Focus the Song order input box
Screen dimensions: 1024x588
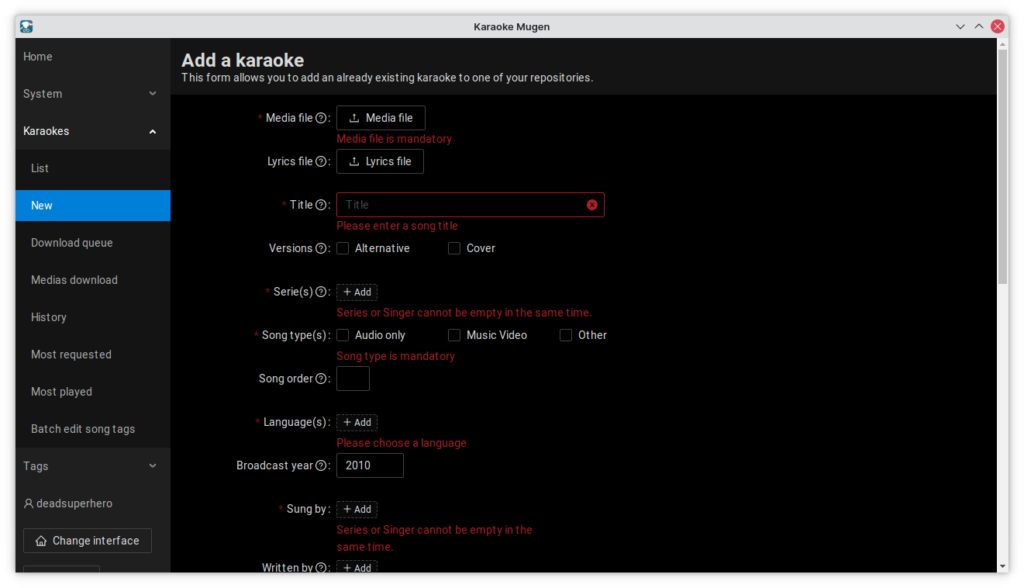[353, 379]
